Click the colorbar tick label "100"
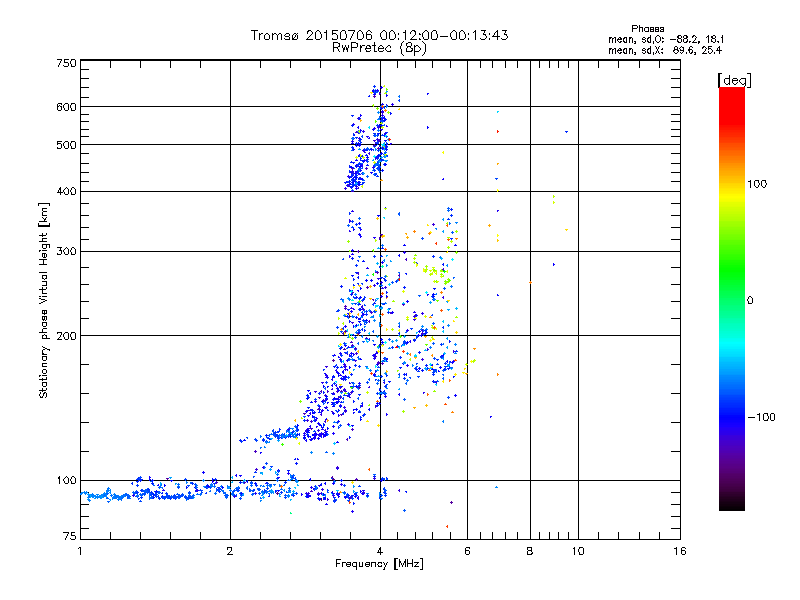 tap(757, 184)
